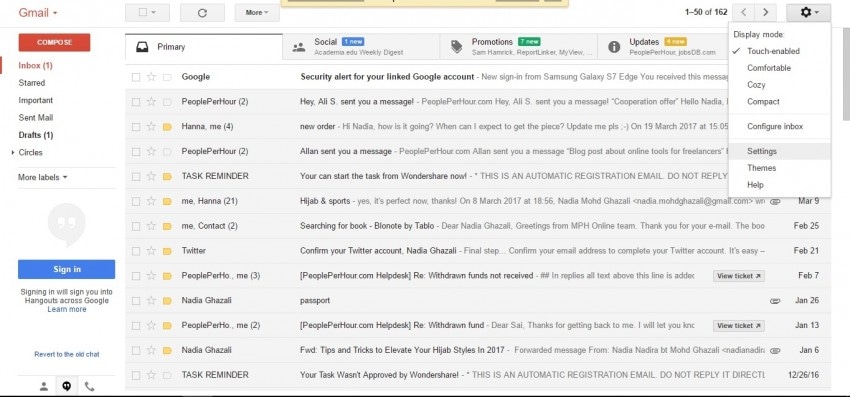
Task: Star the 'new order' email from Hanna
Action: [151, 127]
